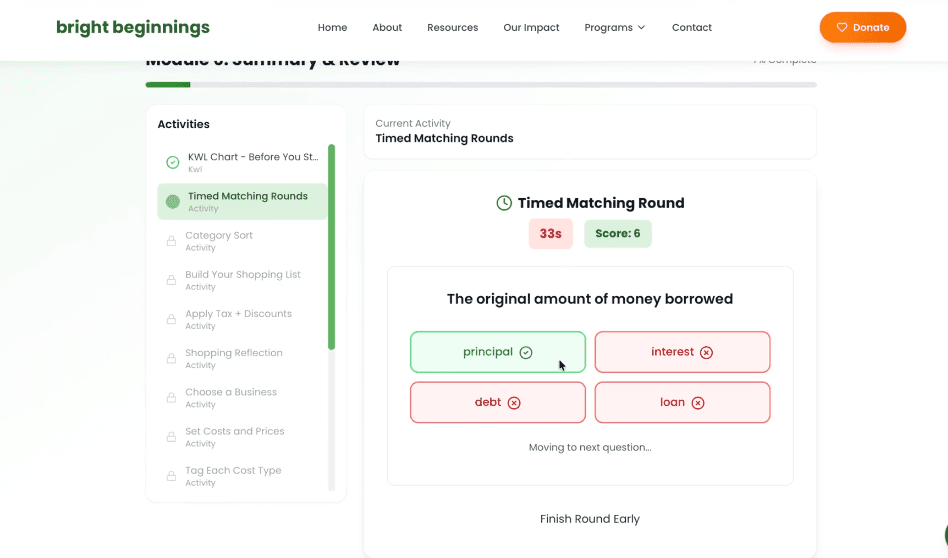Select the debt answer option
This screenshot has width=948, height=558.
coord(497,402)
